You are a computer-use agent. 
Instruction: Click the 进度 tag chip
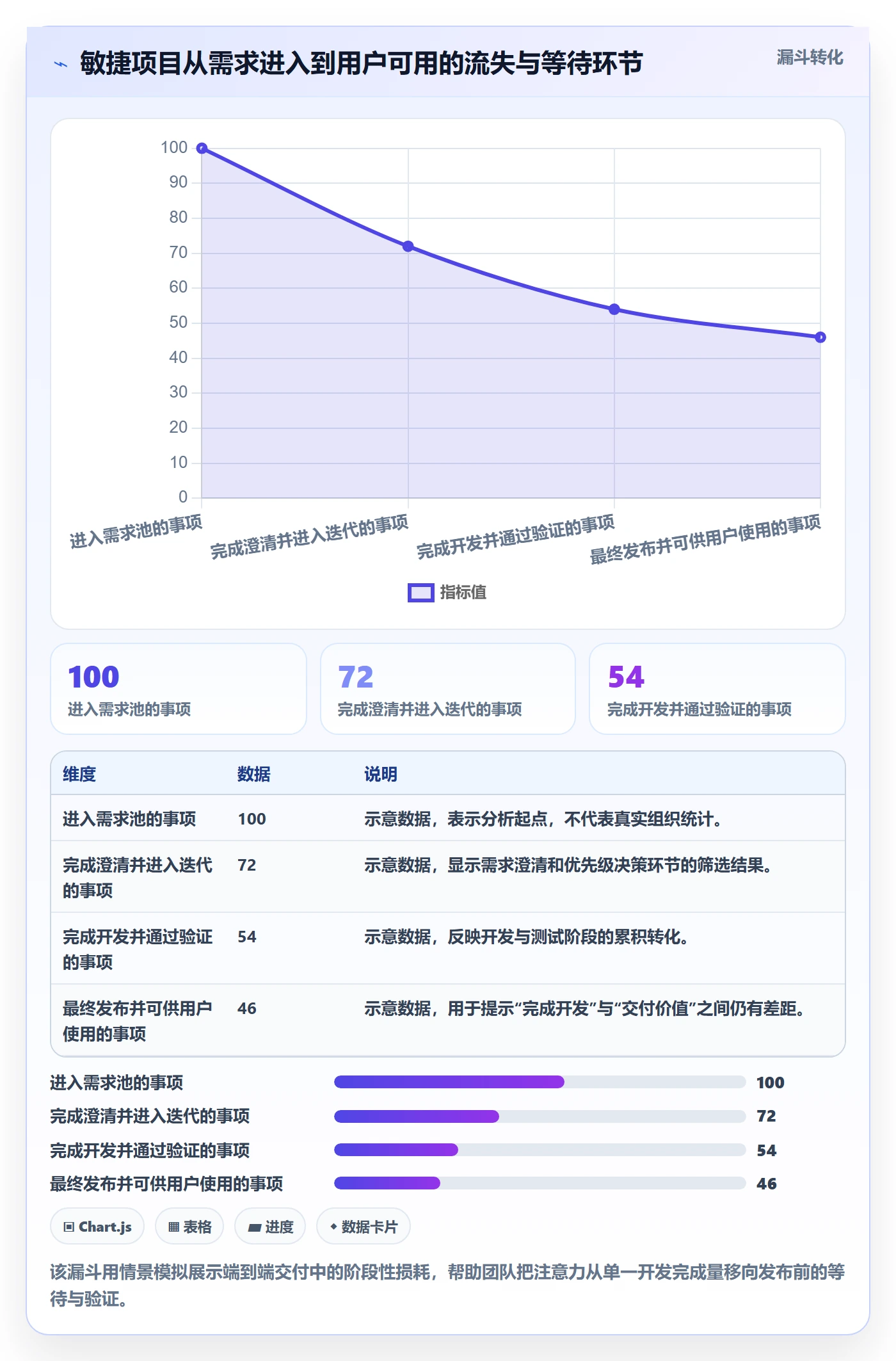click(x=270, y=1227)
